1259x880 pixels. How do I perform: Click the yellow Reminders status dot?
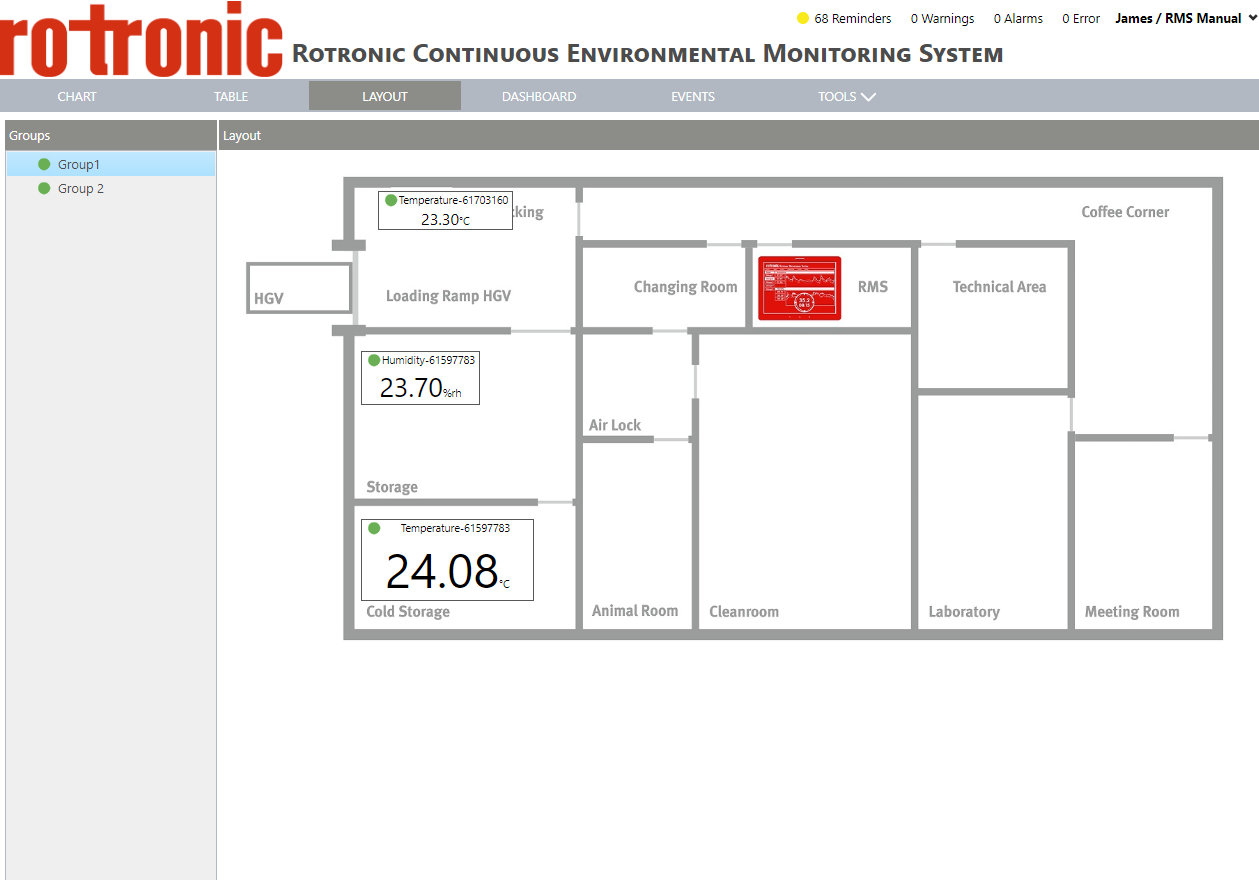point(802,18)
